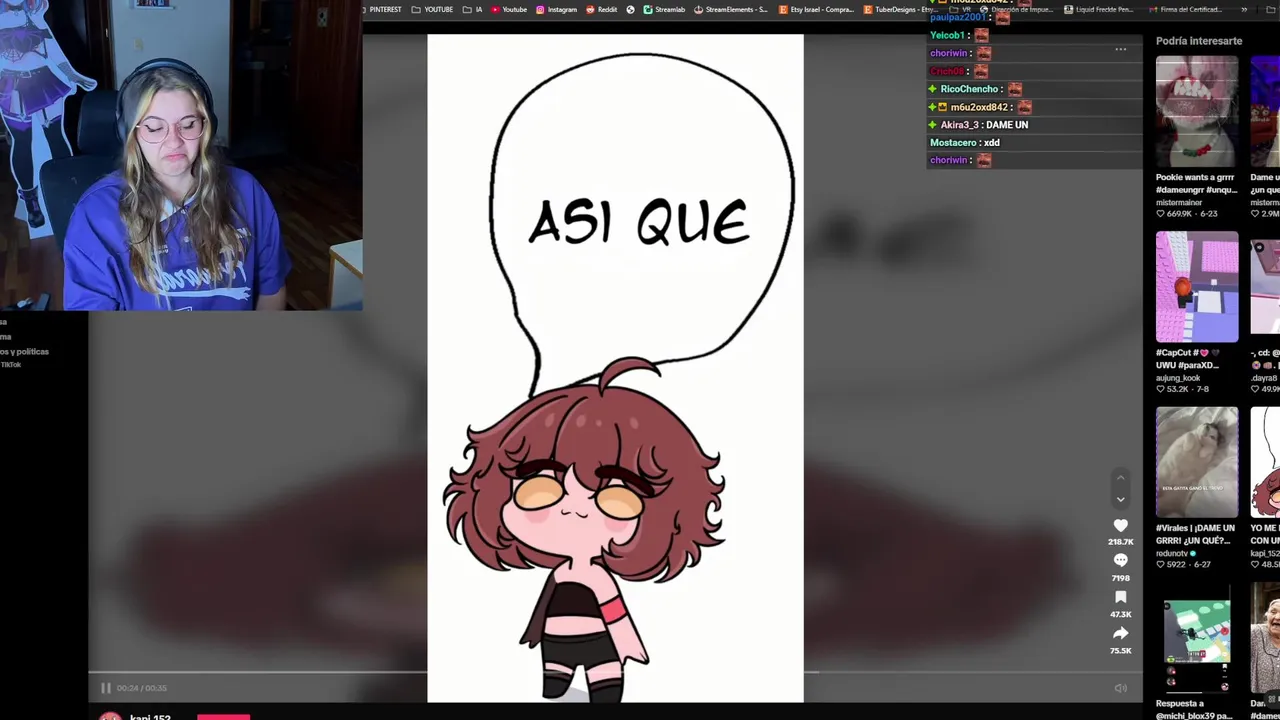The width and height of the screenshot is (1280, 720).
Task: Open the Youtube bookmark
Action: pyautogui.click(x=508, y=10)
